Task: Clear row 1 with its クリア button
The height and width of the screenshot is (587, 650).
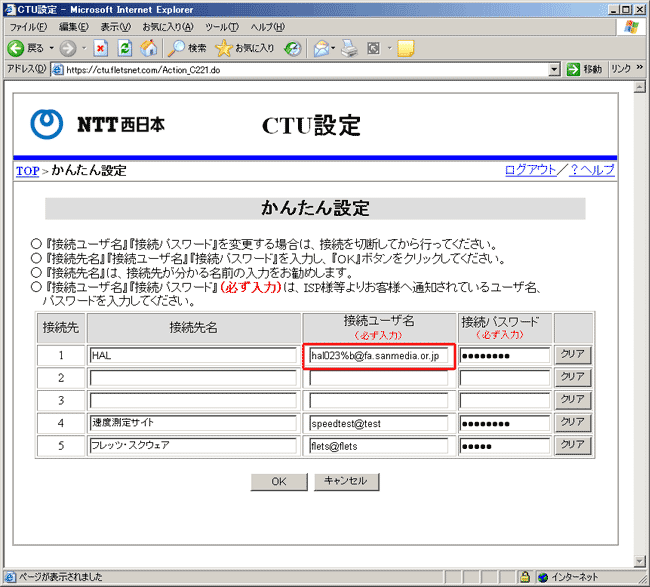Action: [x=573, y=355]
